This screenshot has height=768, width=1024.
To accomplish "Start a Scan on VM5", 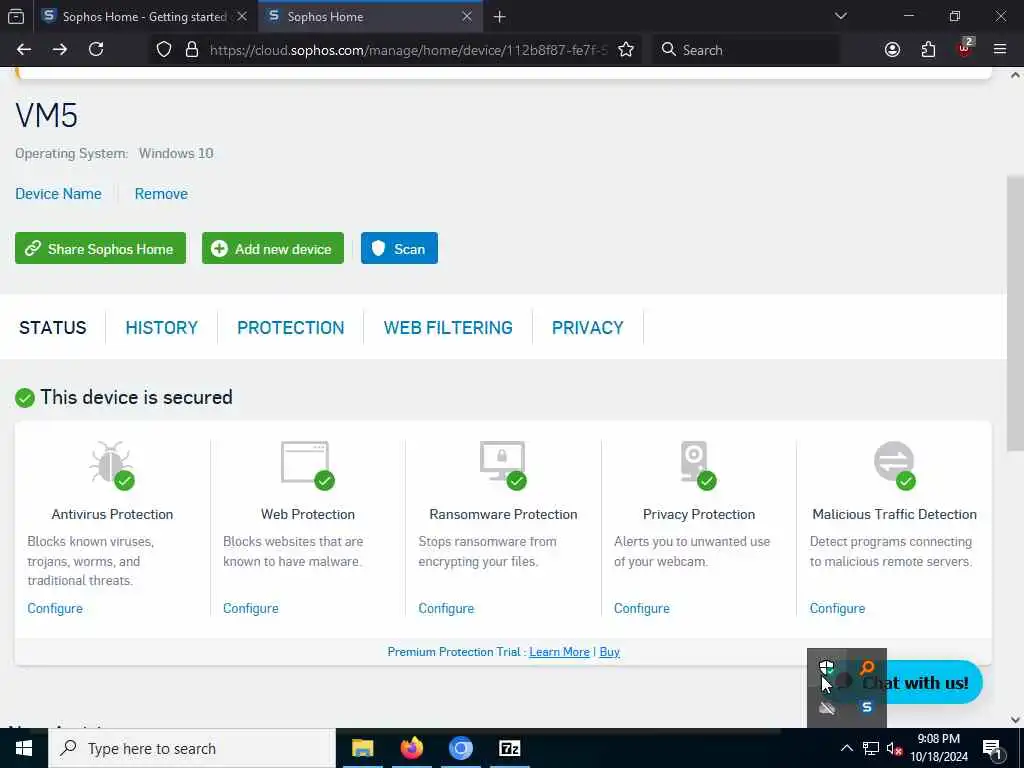I will [400, 248].
